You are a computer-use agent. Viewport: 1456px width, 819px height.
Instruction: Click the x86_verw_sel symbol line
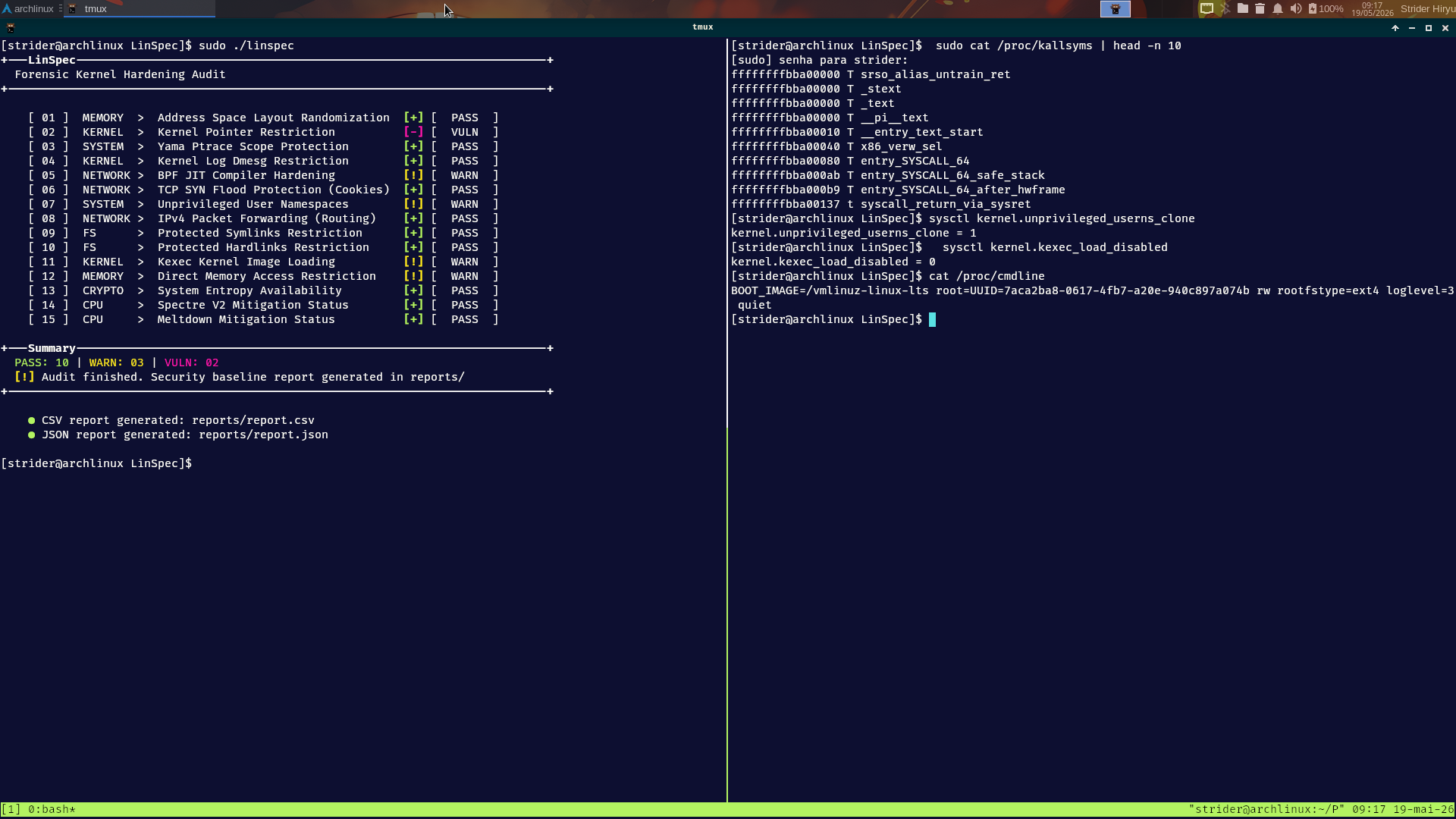click(836, 146)
